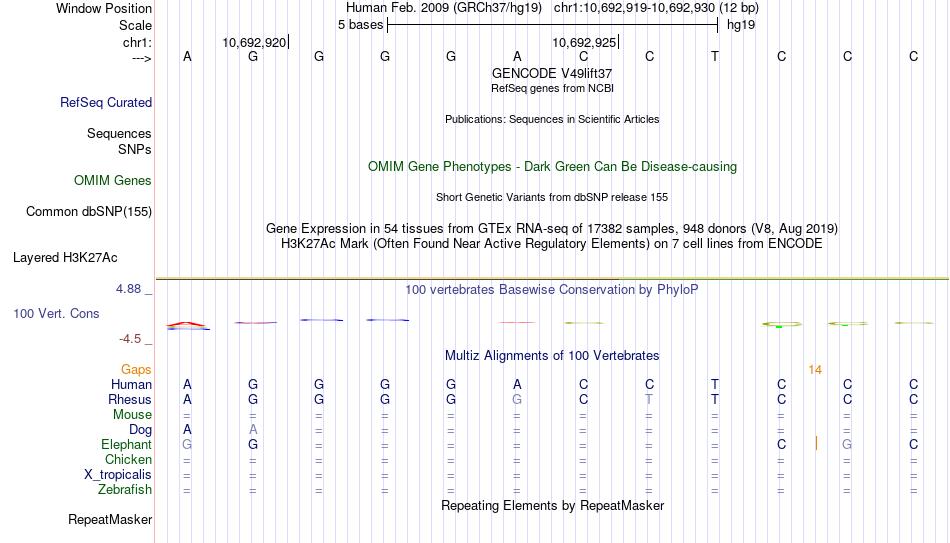The height and width of the screenshot is (543, 950).
Task: Click the Zebrafish species label
Action: coord(125,489)
